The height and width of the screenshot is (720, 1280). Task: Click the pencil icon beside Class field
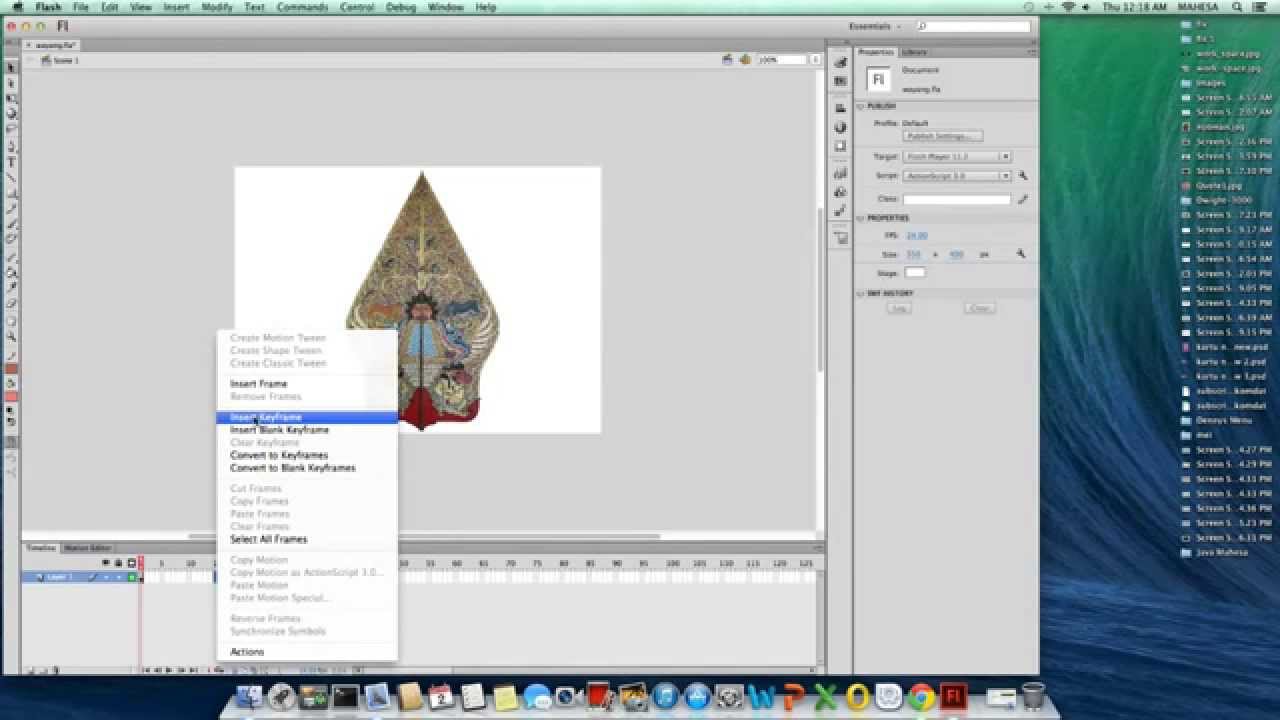[x=1022, y=199]
